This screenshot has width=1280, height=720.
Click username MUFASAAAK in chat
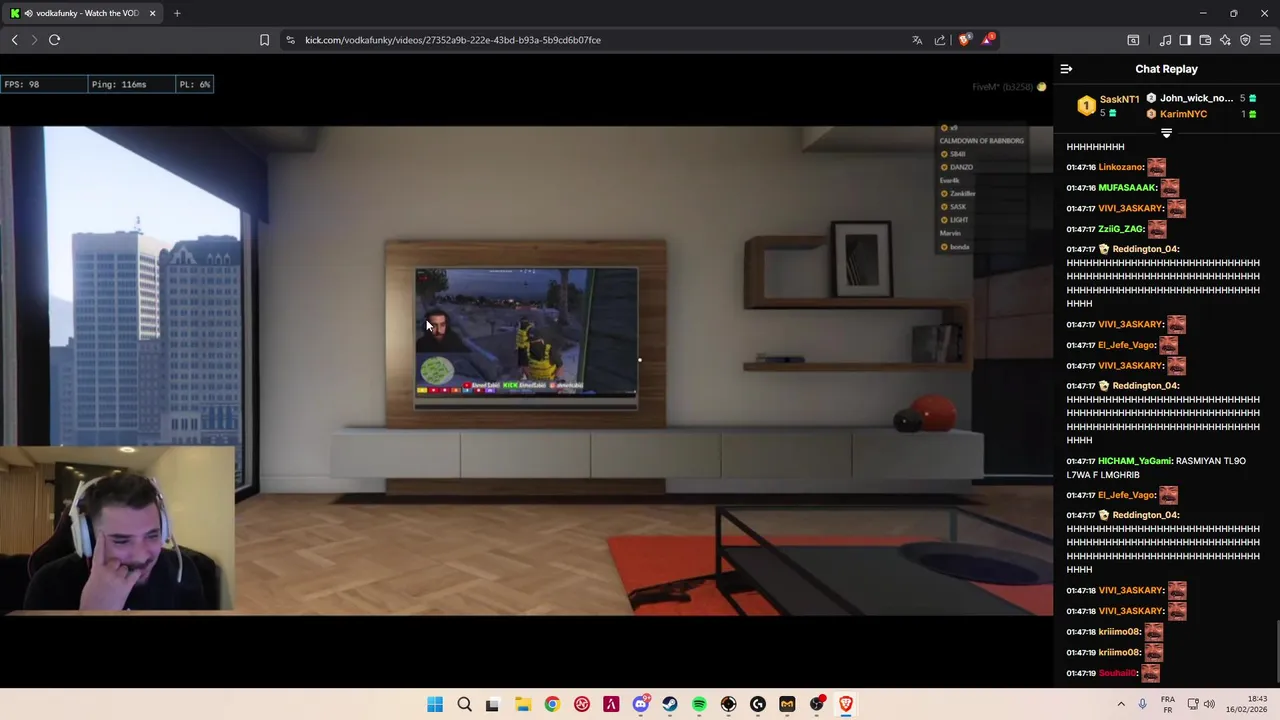pyautogui.click(x=1127, y=188)
